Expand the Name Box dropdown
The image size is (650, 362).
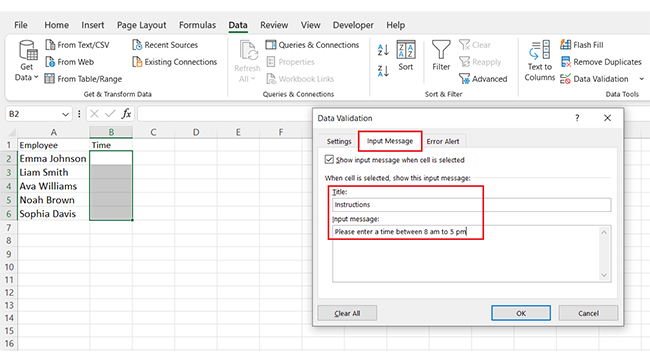tap(65, 114)
